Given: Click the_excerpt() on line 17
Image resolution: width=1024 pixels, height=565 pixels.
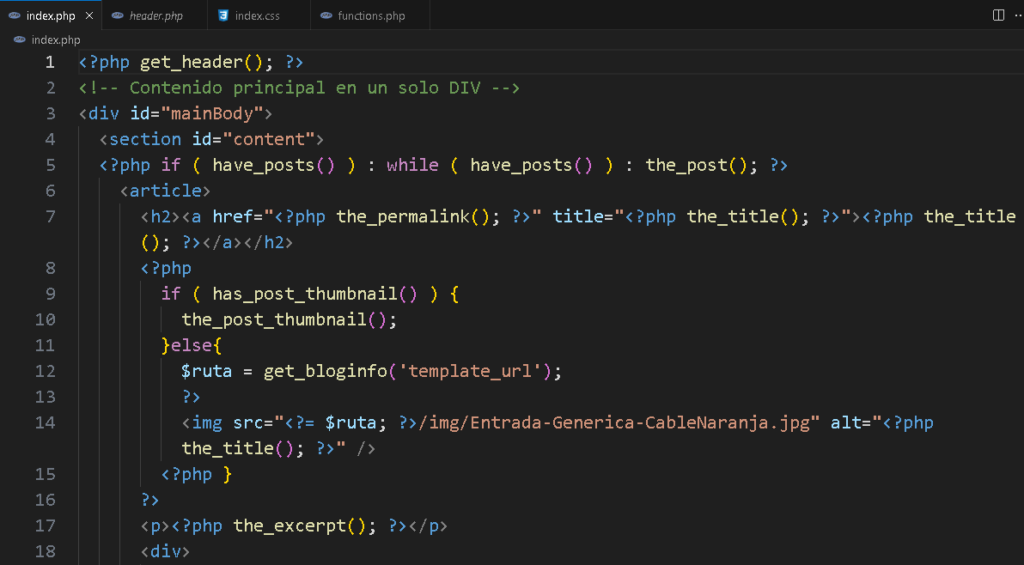Looking at the screenshot, I should (x=299, y=526).
